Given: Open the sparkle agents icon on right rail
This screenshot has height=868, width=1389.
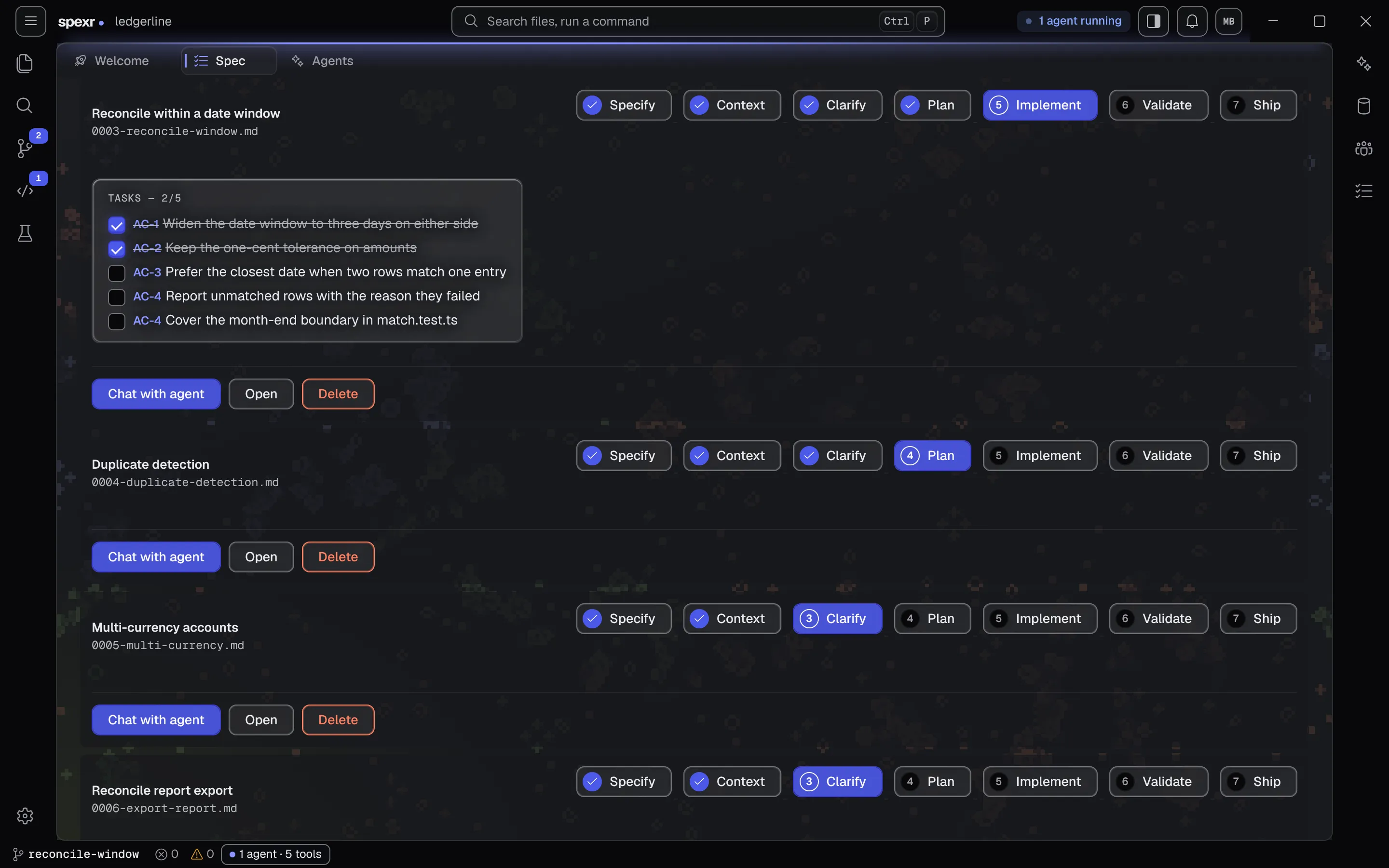Looking at the screenshot, I should coord(1364,63).
